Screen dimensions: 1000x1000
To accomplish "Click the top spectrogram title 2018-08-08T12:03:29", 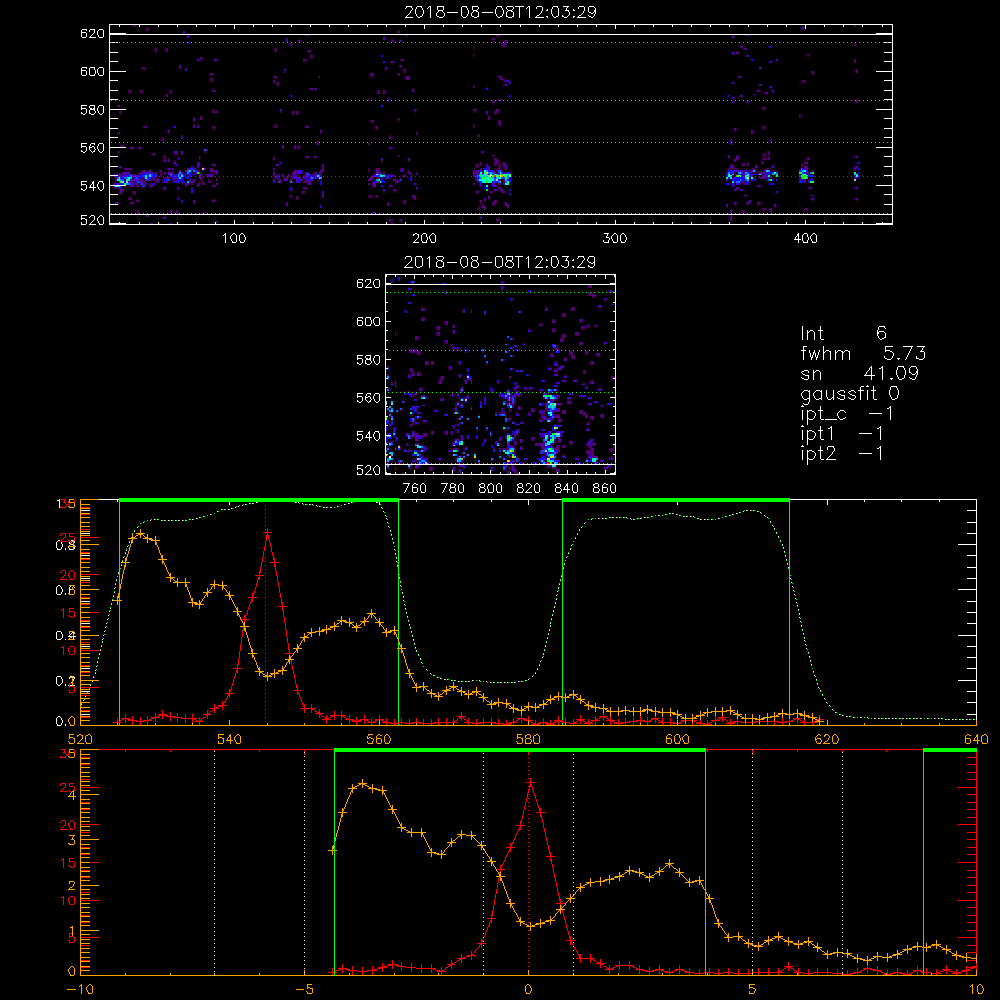I will [500, 12].
